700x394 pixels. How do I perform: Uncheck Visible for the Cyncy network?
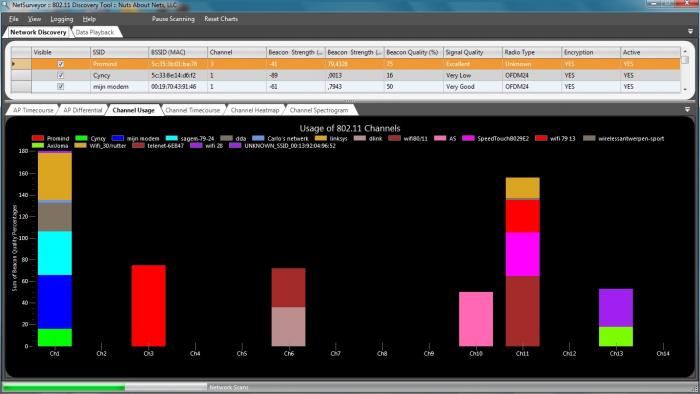pyautogui.click(x=61, y=75)
